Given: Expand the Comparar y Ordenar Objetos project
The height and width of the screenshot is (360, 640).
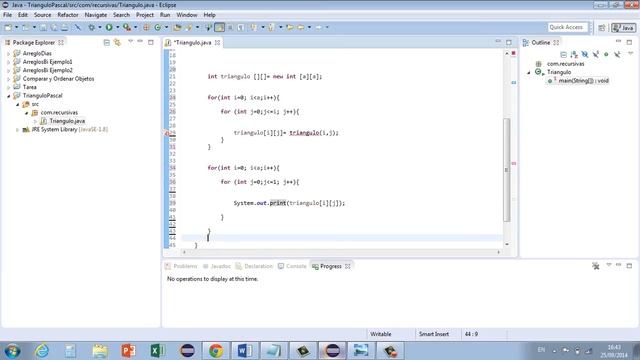Looking at the screenshot, I should [9, 79].
